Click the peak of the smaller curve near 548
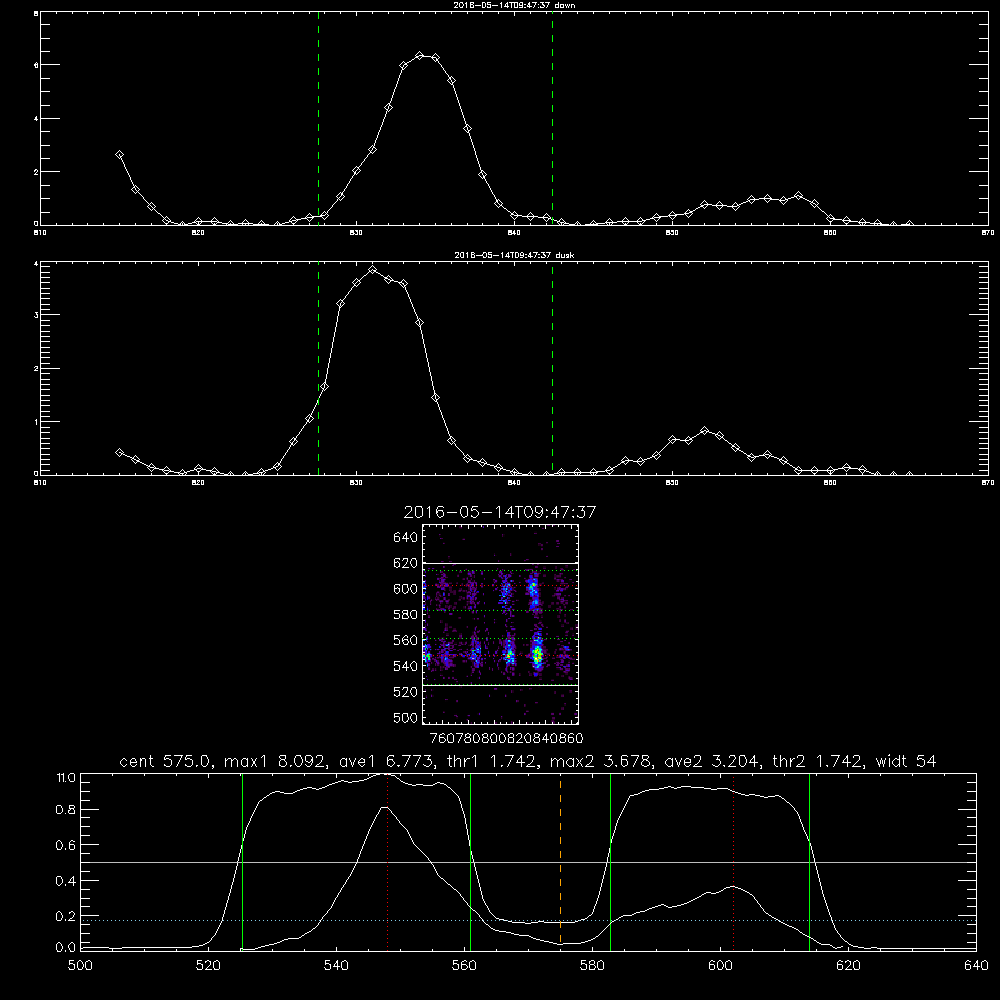The image size is (1000, 1000). [x=385, y=807]
